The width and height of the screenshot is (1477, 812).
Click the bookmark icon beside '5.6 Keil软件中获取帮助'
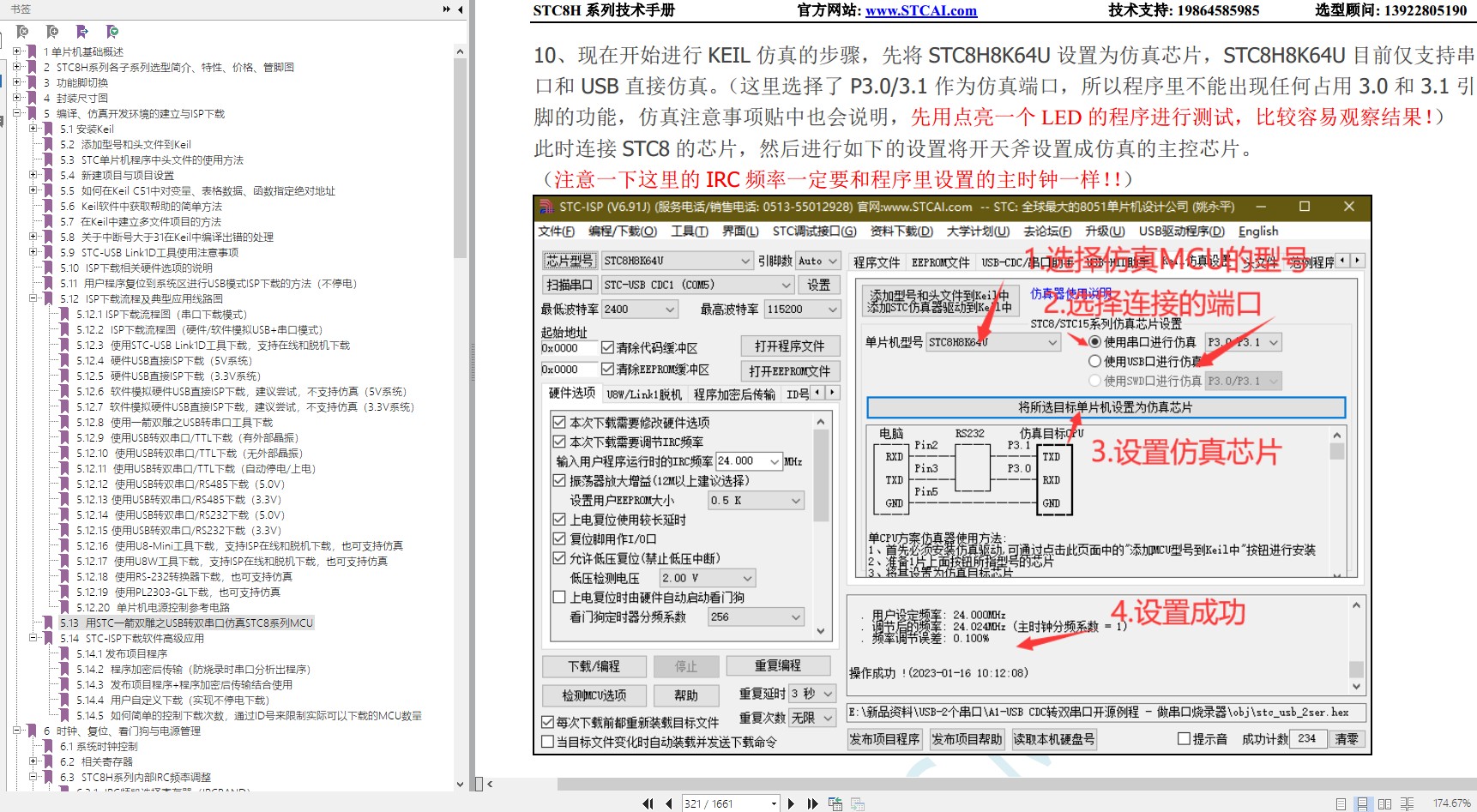pyautogui.click(x=48, y=206)
